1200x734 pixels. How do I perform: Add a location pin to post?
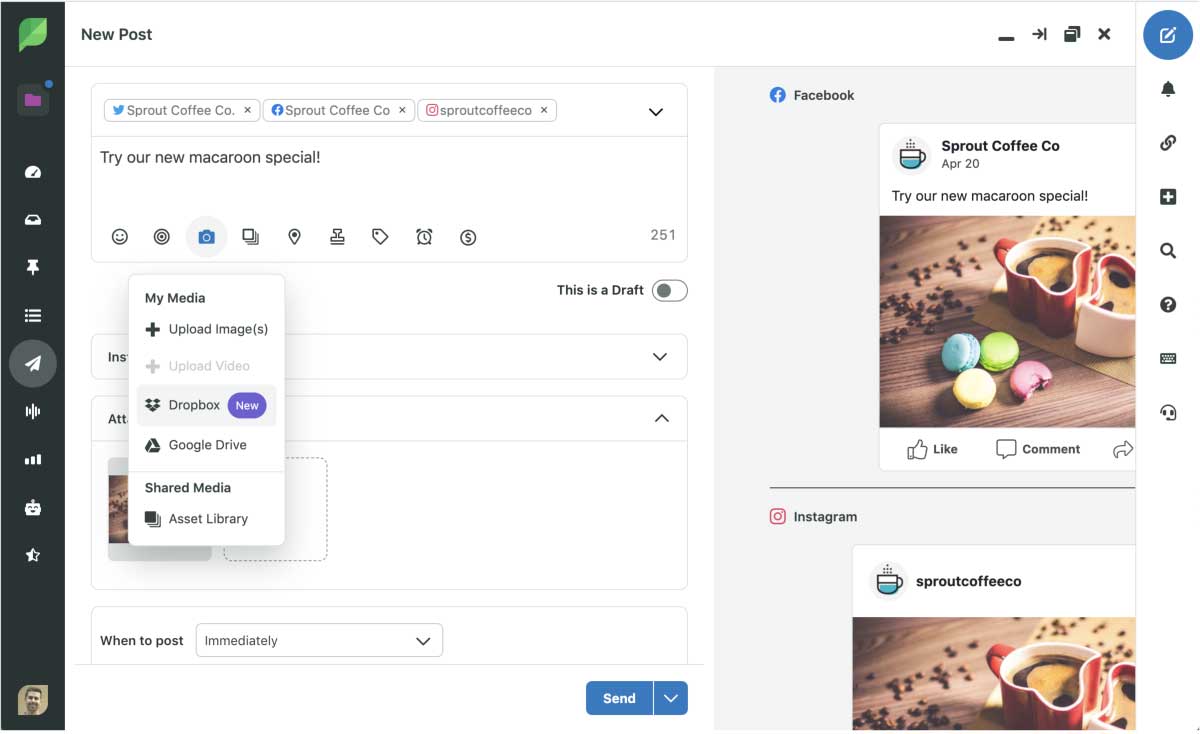[294, 237]
